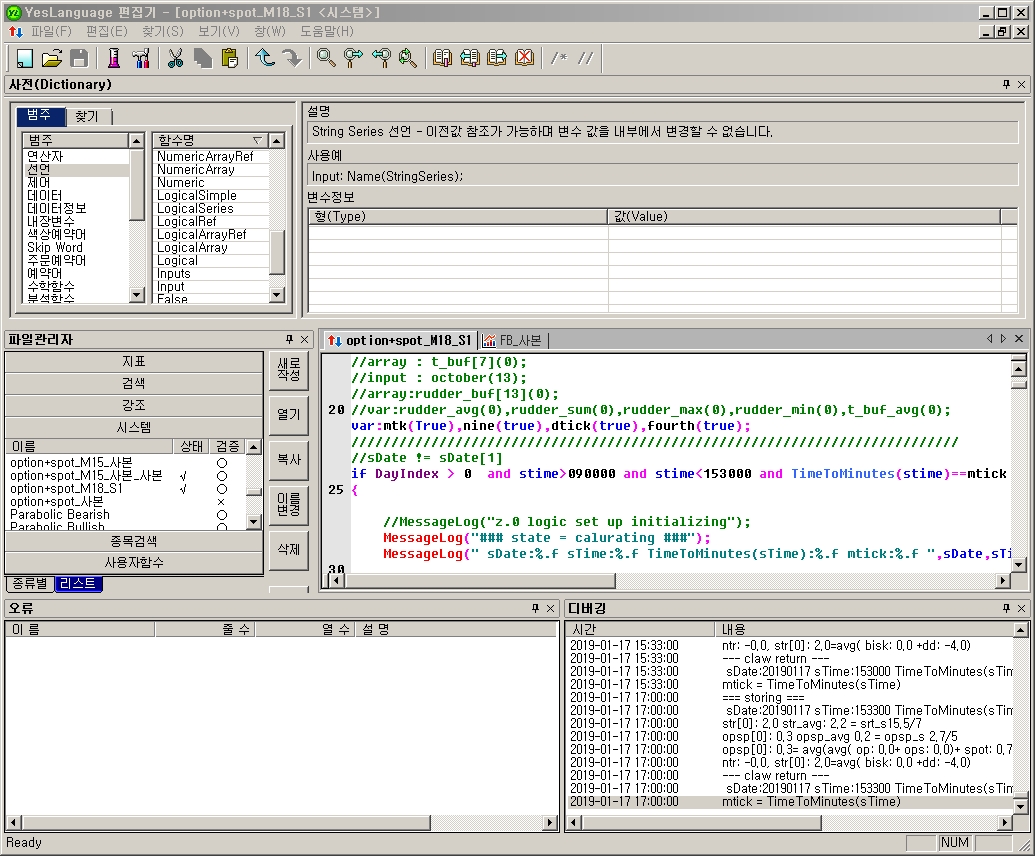Toggle the pushpin on 디버깅 panel
The width and height of the screenshot is (1035, 856).
(1006, 608)
